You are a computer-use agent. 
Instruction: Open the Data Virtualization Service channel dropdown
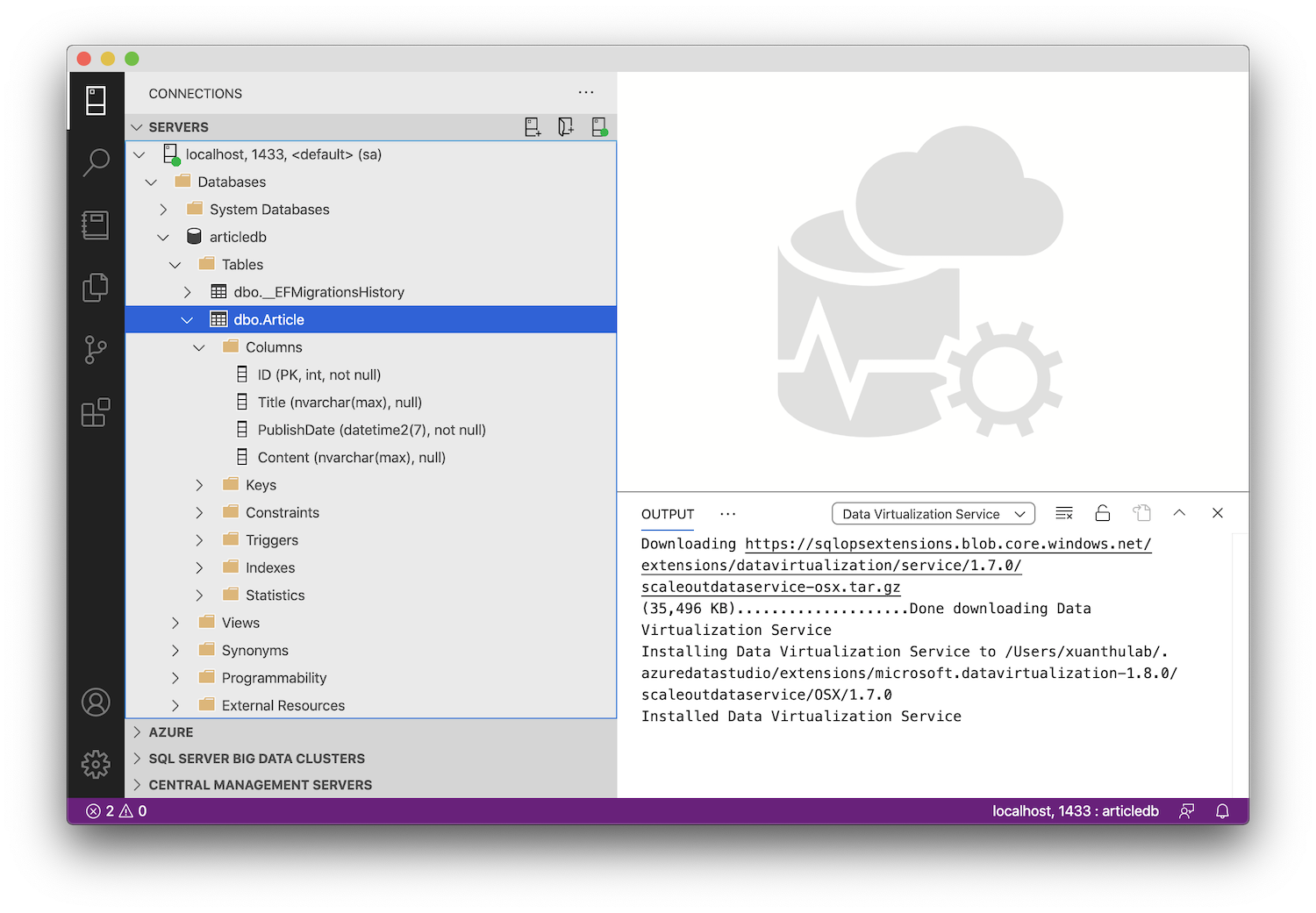[x=933, y=514]
